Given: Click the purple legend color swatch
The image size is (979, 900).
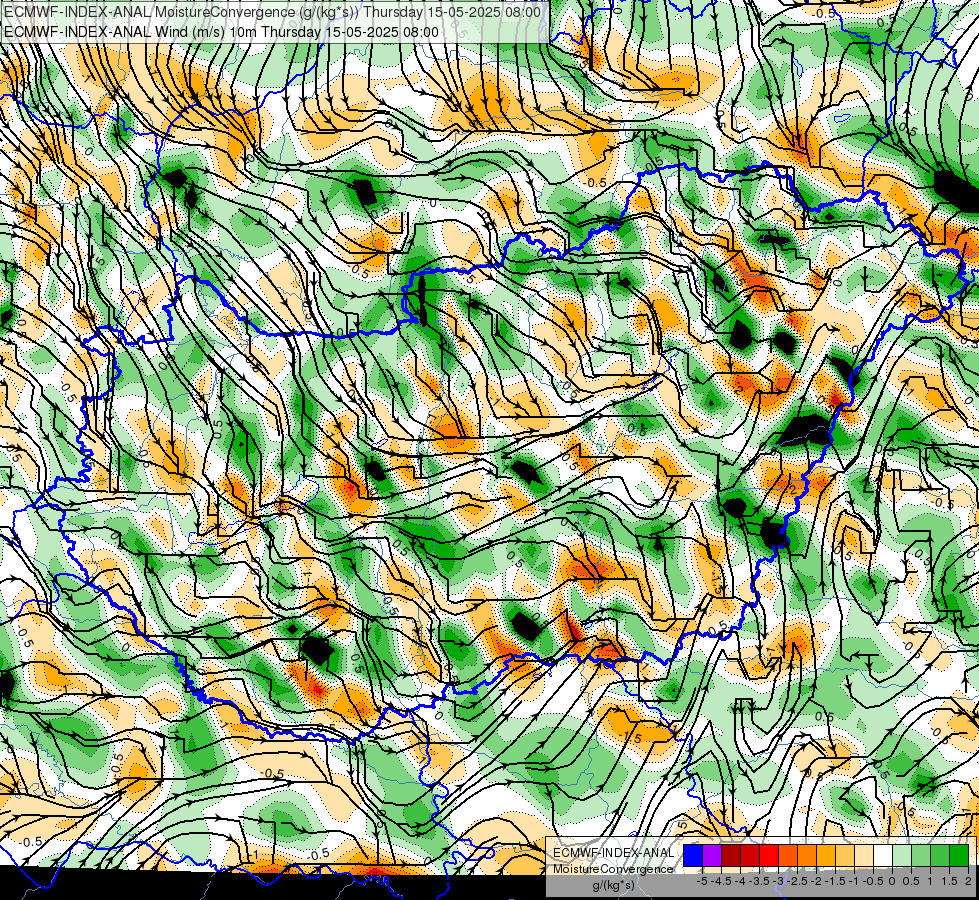Looking at the screenshot, I should coord(712,855).
